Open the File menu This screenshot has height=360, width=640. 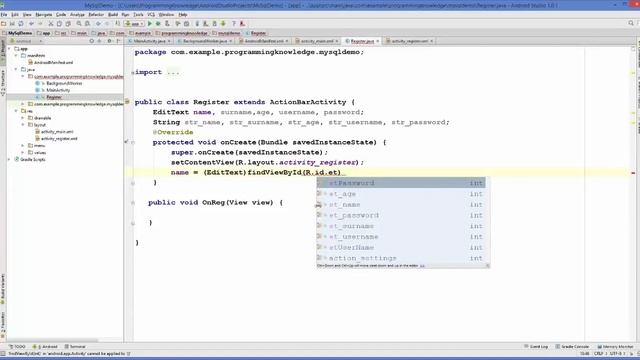coord(4,15)
